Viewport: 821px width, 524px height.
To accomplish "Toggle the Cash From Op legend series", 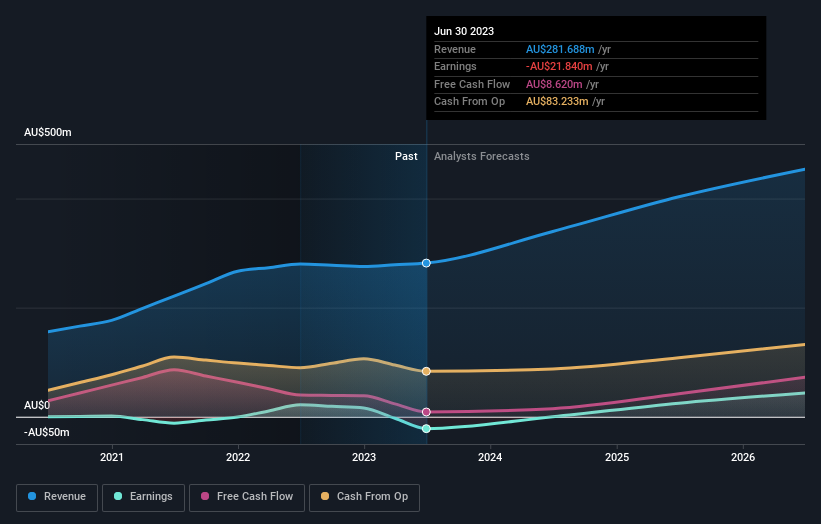I will pyautogui.click(x=364, y=497).
